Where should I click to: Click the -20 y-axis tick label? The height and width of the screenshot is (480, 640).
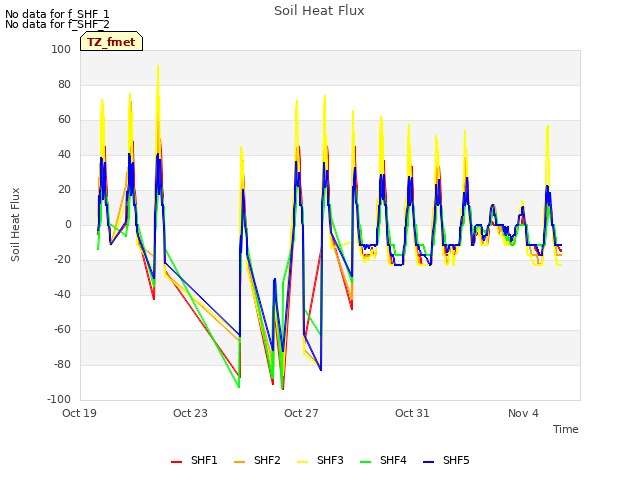[x=62, y=260]
